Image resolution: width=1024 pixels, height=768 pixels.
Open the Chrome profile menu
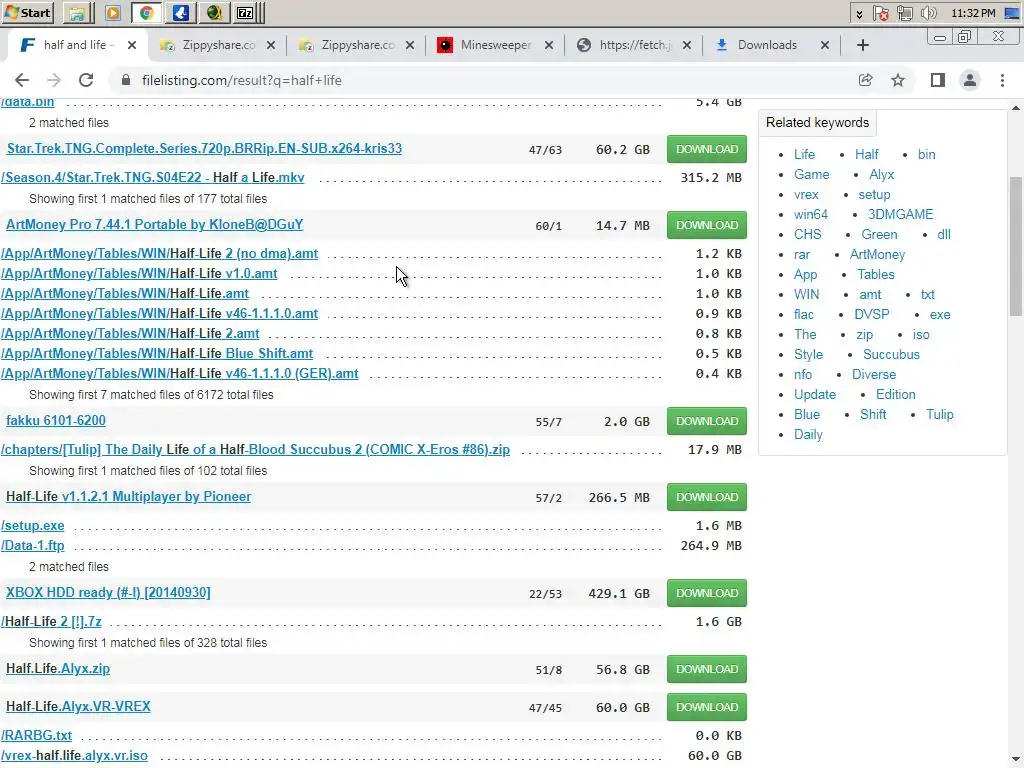tap(970, 80)
